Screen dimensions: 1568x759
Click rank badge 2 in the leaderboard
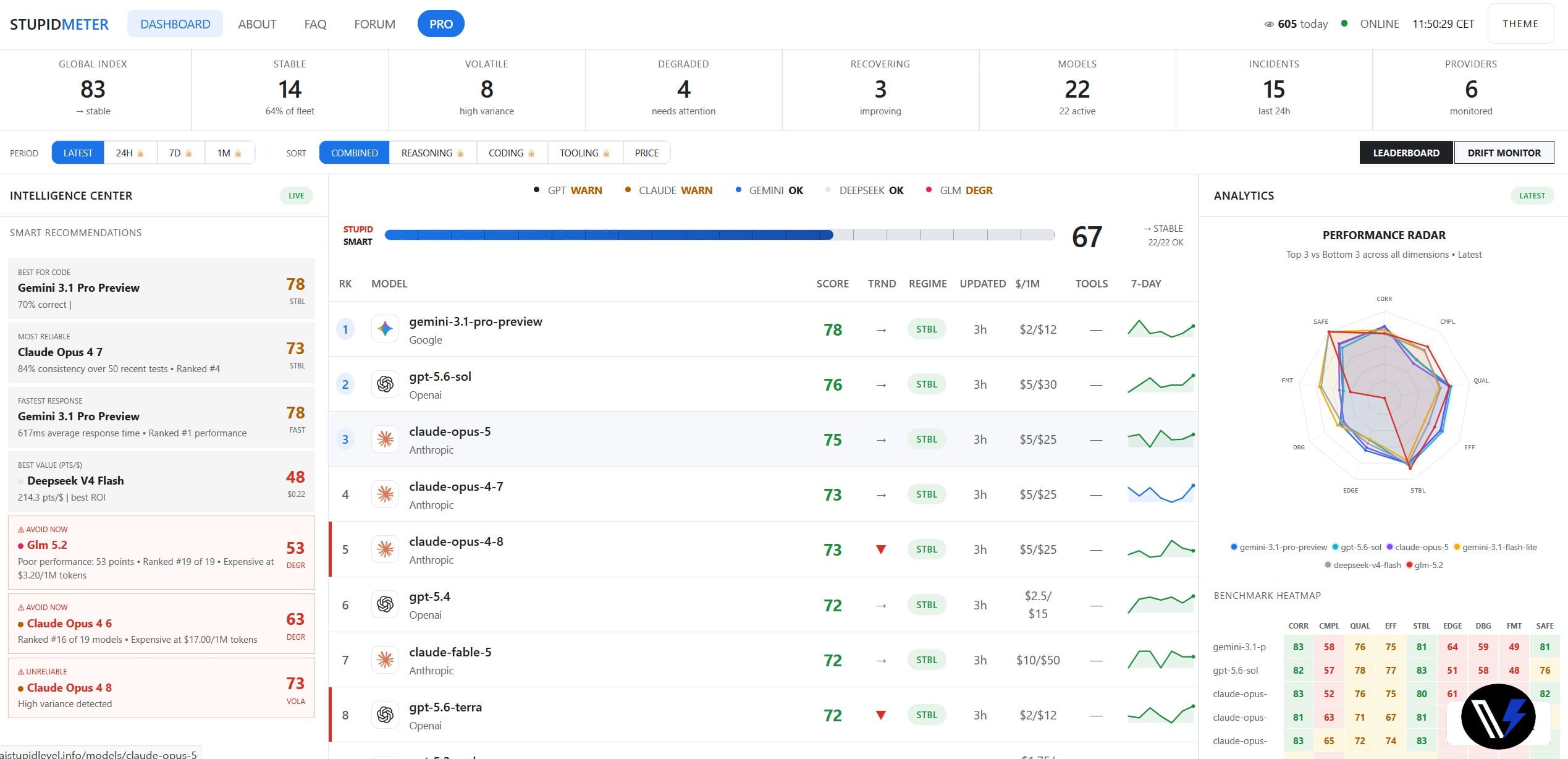[x=345, y=384]
